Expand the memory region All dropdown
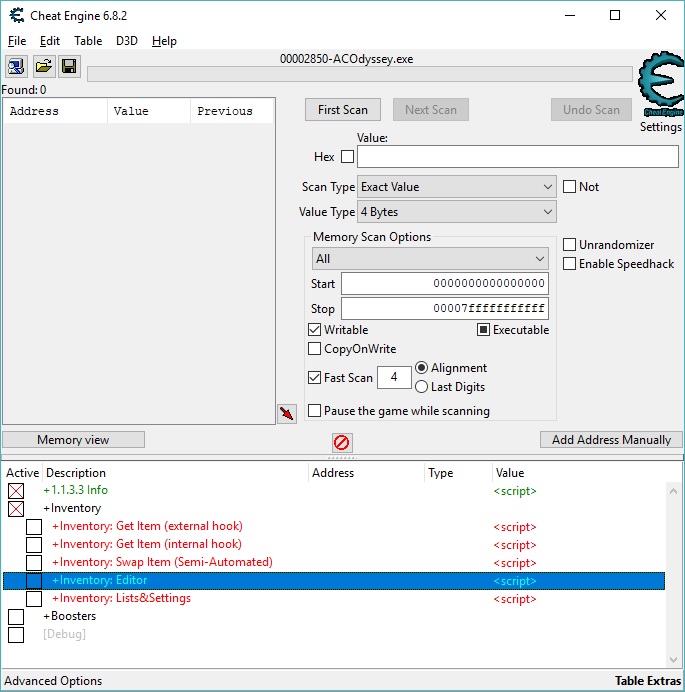The height and width of the screenshot is (692, 685). click(x=430, y=259)
